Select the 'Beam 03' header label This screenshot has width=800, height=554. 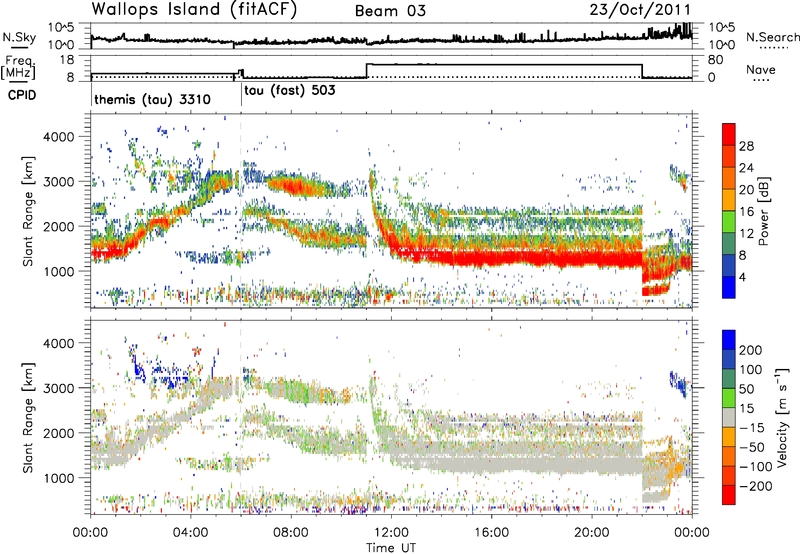390,11
